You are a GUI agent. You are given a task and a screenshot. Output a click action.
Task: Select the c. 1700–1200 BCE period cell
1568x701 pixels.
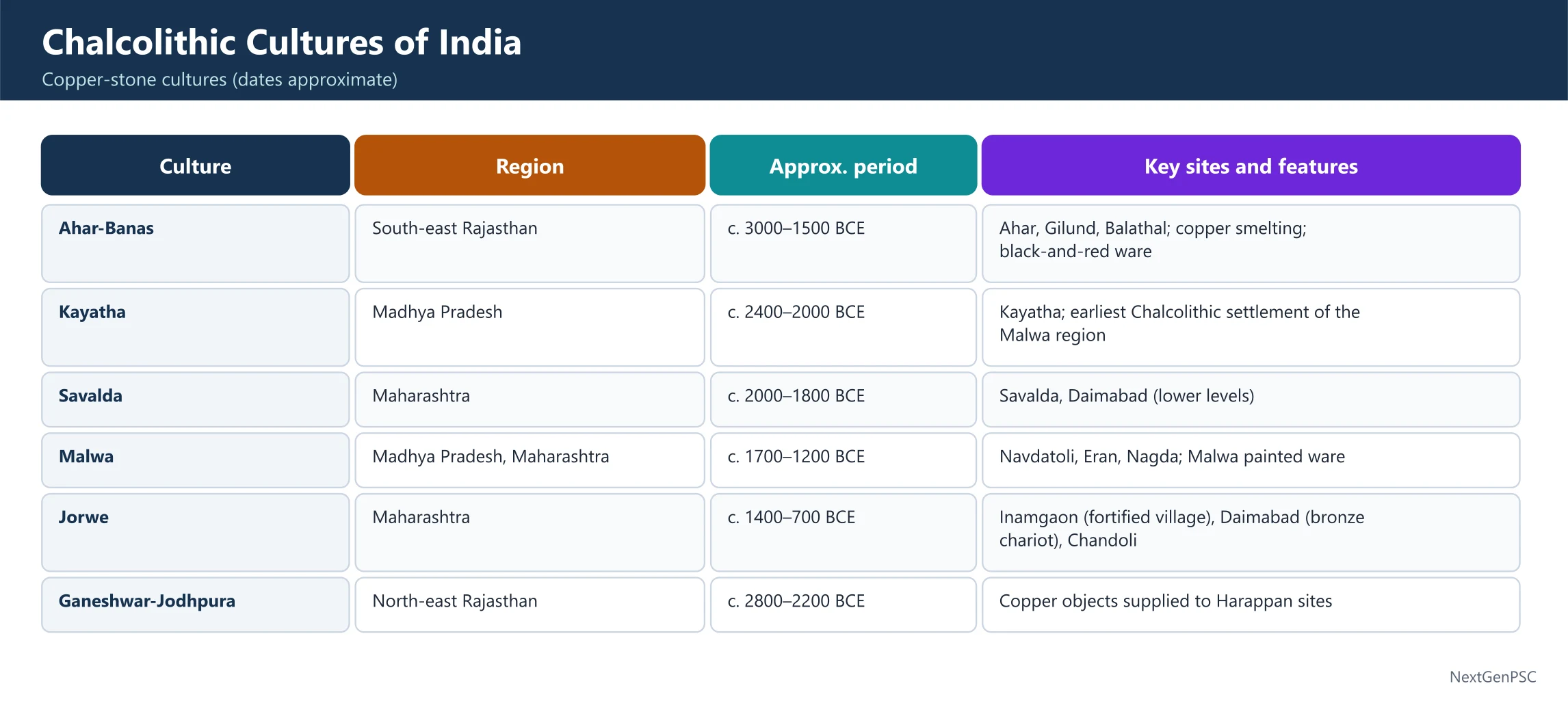click(843, 460)
